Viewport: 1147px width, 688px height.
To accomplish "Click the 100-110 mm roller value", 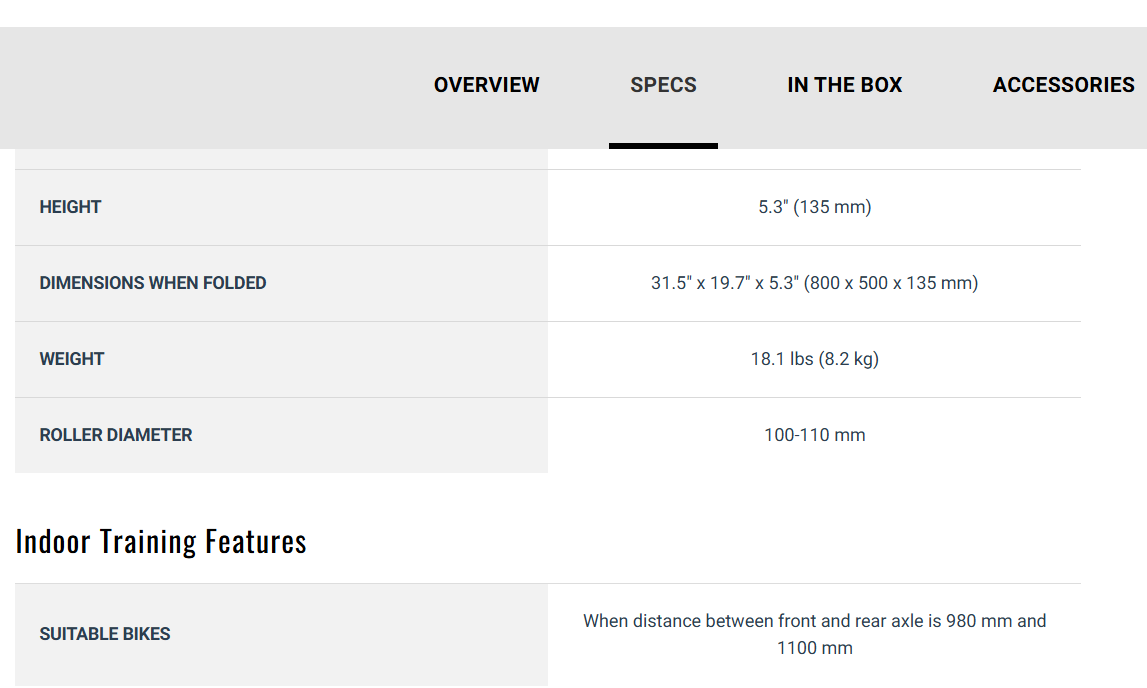I will 814,435.
